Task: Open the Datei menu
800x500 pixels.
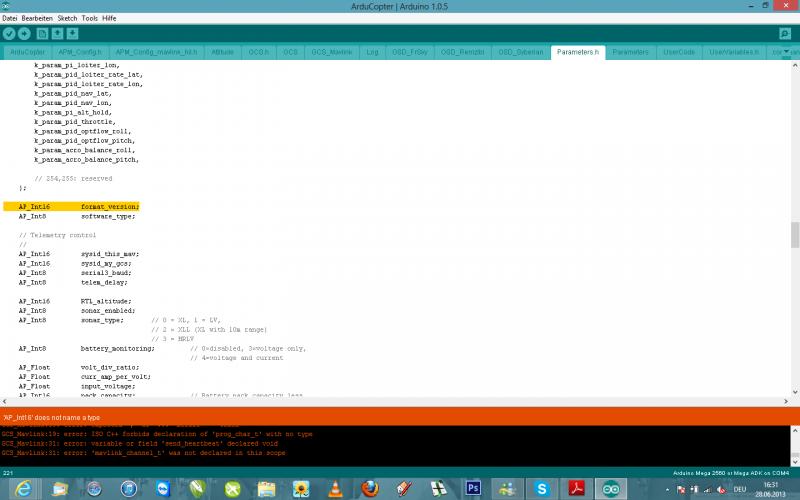Action: click(10, 18)
